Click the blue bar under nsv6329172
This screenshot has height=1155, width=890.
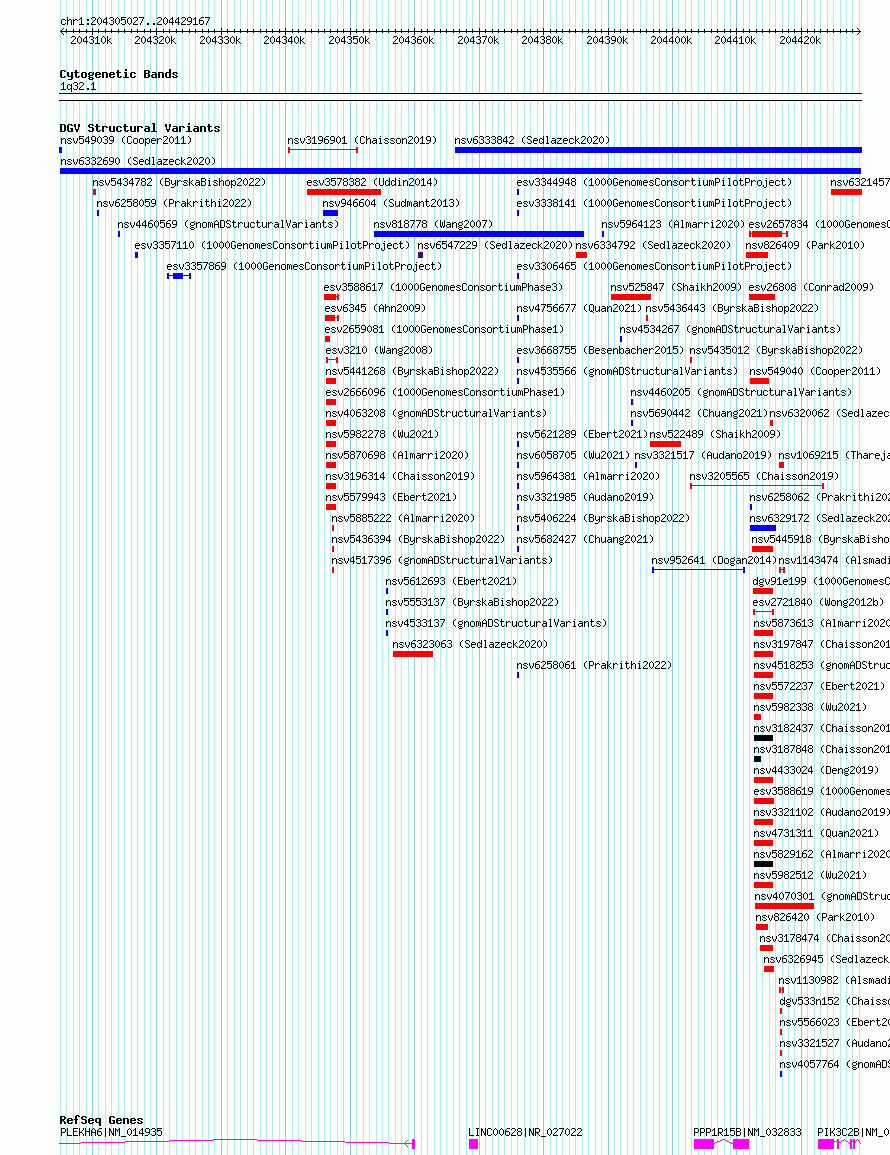[763, 528]
